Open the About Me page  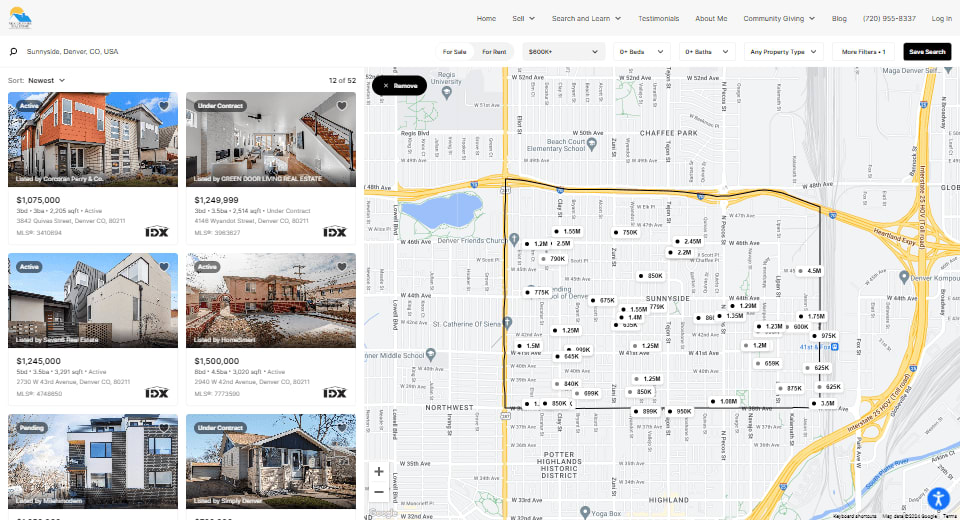click(x=711, y=18)
